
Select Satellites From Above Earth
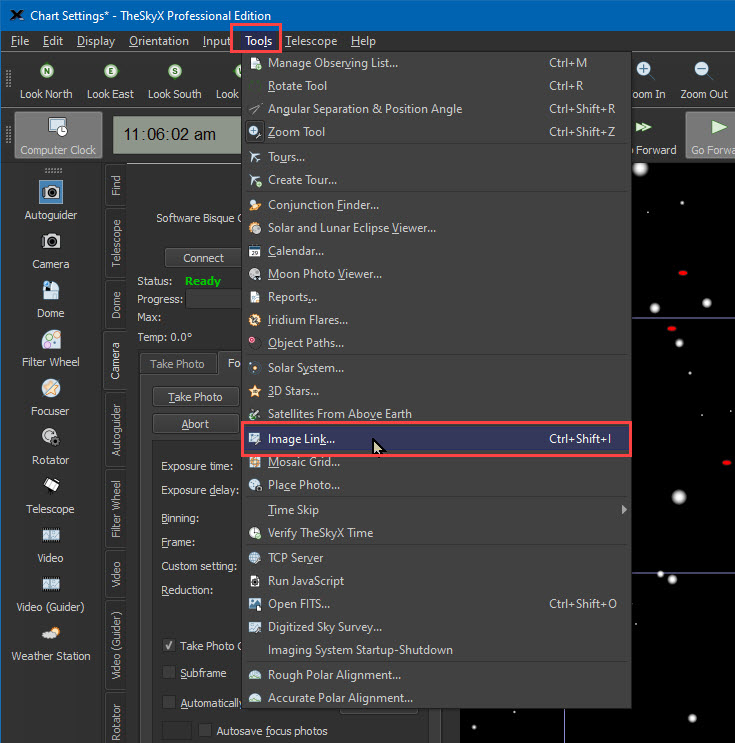(436, 414)
